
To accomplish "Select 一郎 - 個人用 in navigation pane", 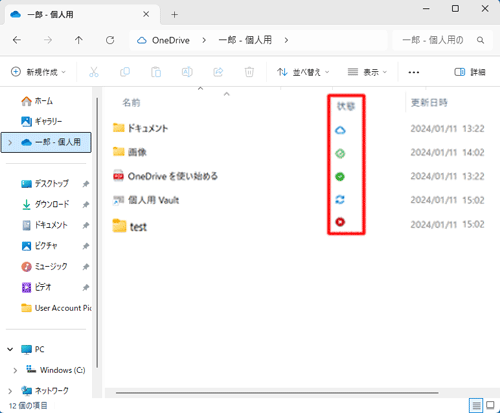I will coord(46,142).
